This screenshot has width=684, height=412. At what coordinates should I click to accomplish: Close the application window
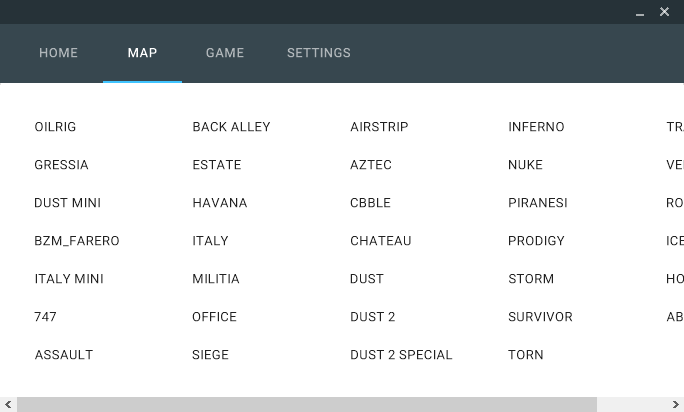coord(665,12)
